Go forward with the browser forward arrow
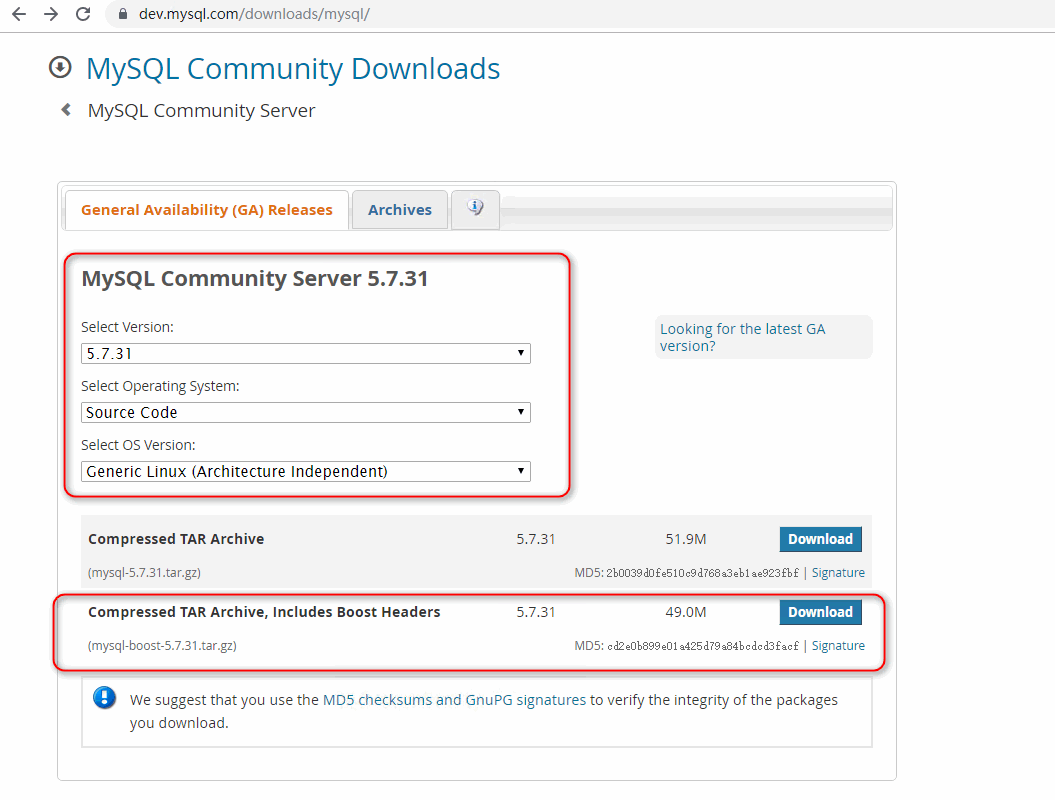1055x800 pixels. point(51,14)
